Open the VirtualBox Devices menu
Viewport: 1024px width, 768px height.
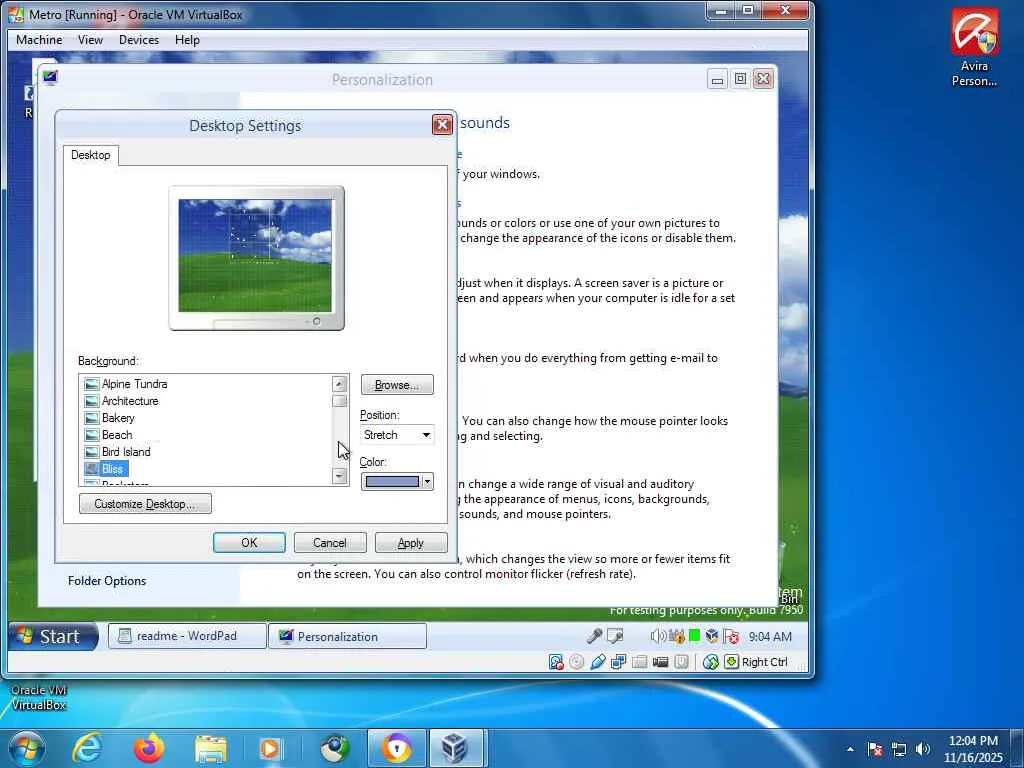click(x=138, y=40)
